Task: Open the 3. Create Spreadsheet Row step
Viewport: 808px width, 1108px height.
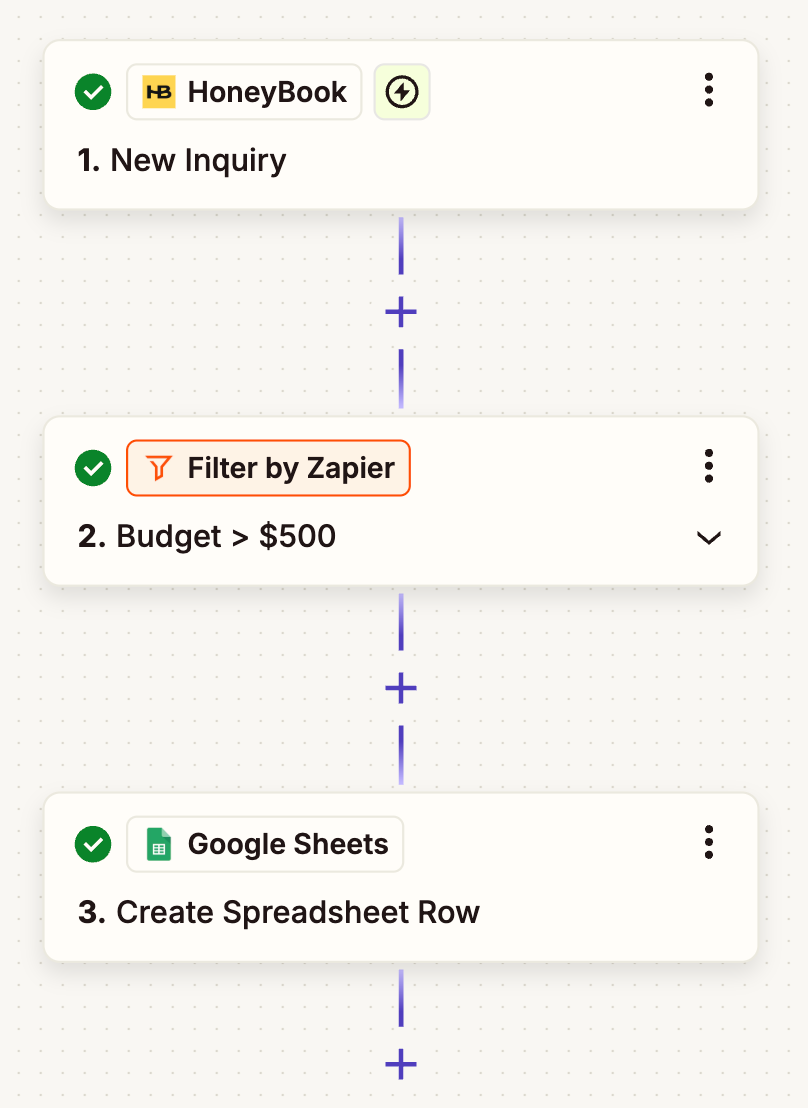Action: pyautogui.click(x=279, y=912)
